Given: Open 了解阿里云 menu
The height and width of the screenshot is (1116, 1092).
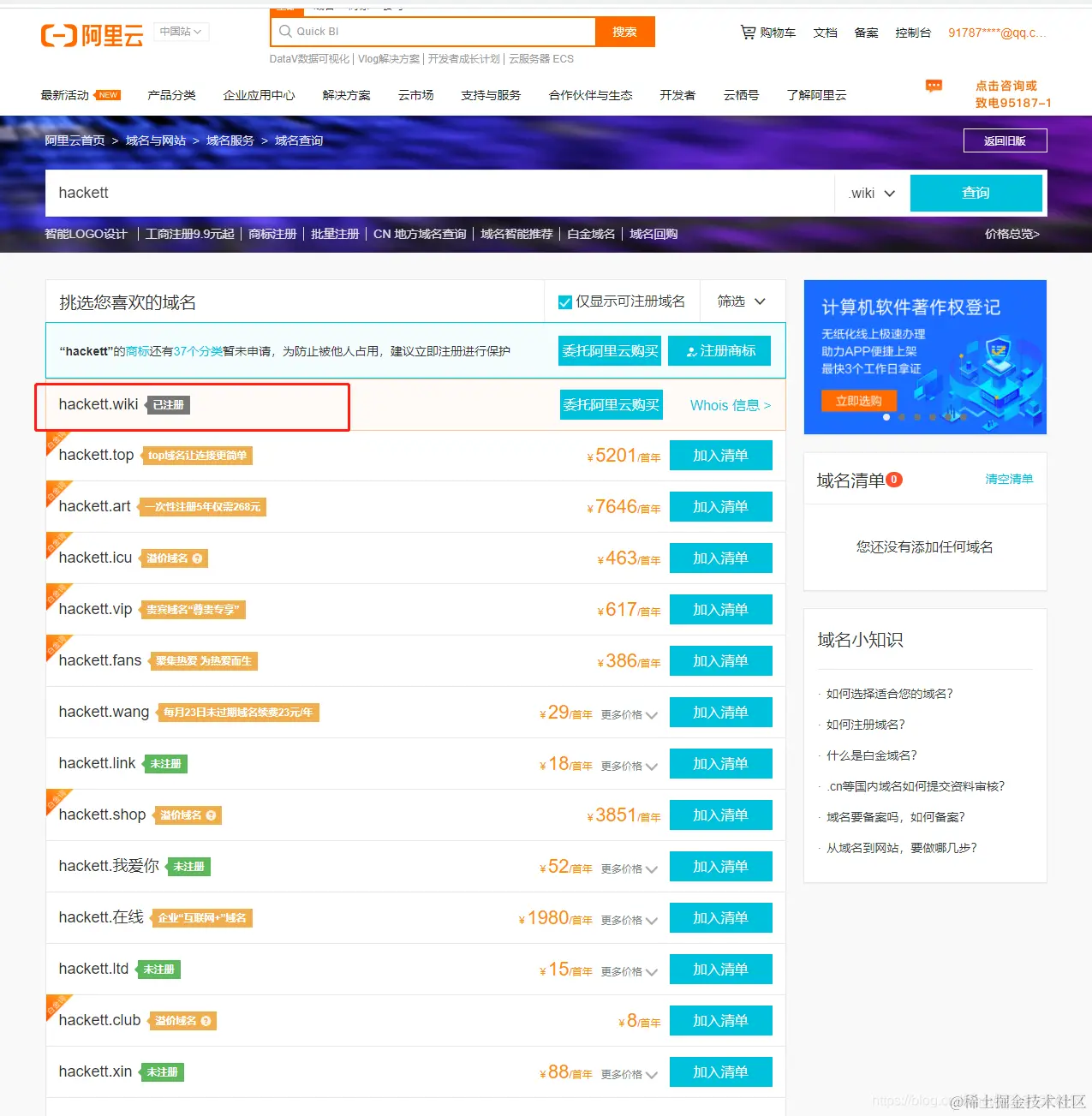Looking at the screenshot, I should tap(816, 95).
